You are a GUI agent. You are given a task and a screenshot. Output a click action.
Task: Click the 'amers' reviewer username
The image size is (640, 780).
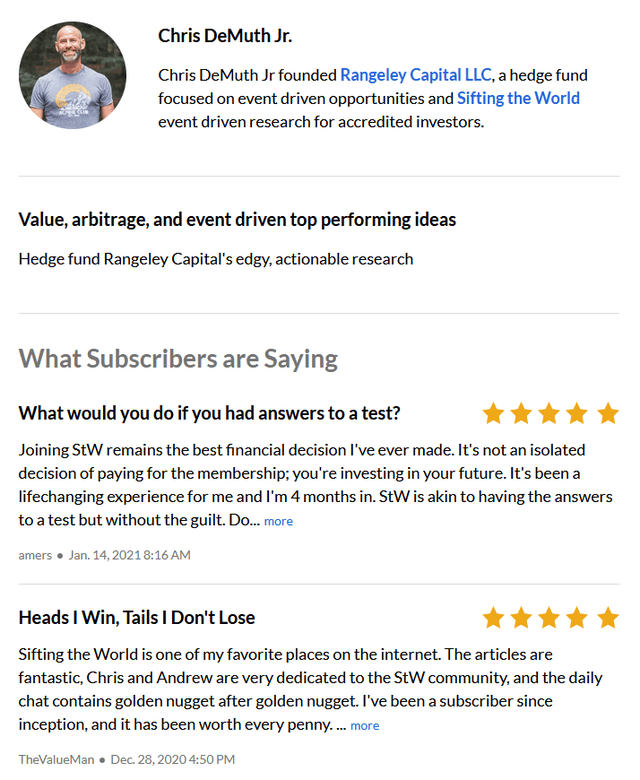35,555
